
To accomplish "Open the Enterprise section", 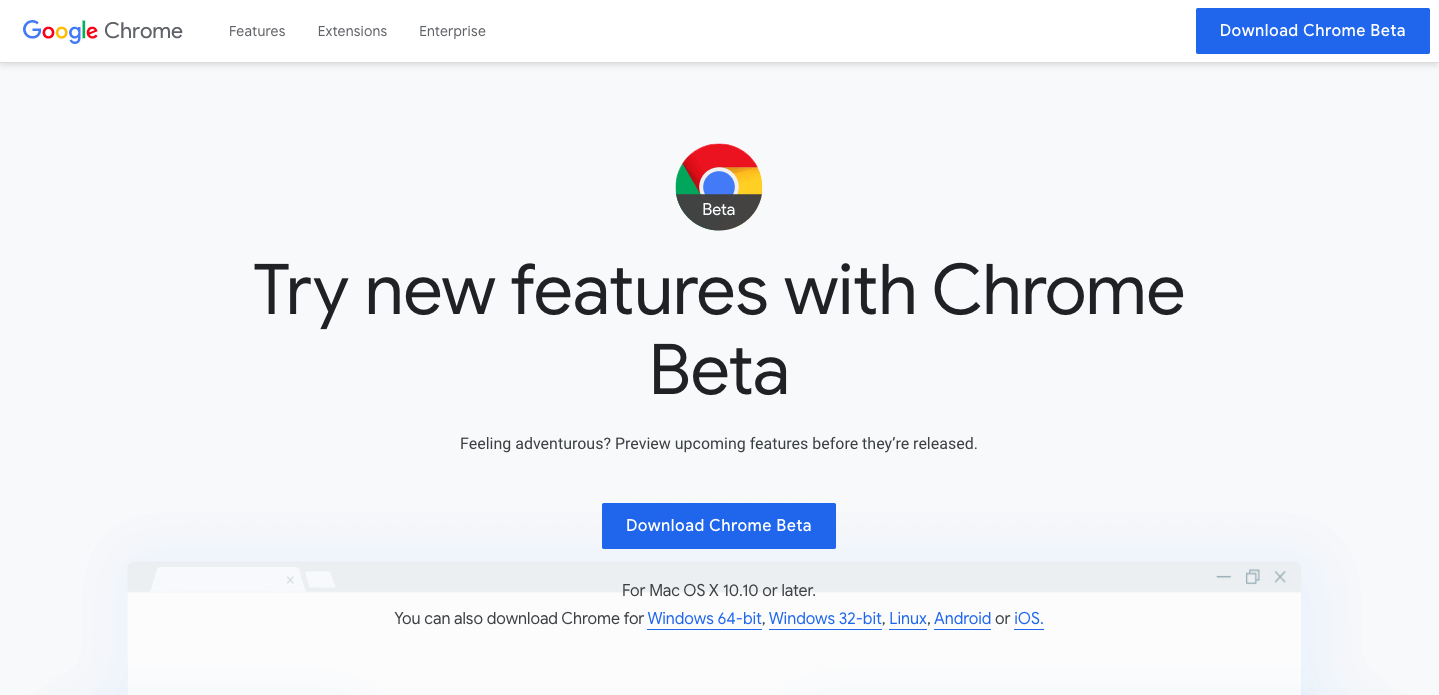I will pyautogui.click(x=452, y=31).
